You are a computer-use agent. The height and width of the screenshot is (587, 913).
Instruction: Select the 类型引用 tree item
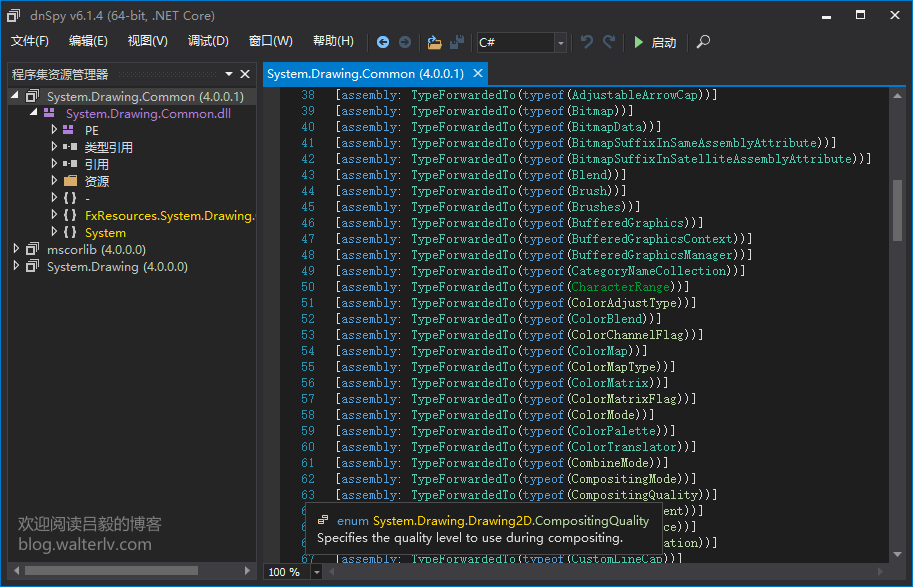108,147
